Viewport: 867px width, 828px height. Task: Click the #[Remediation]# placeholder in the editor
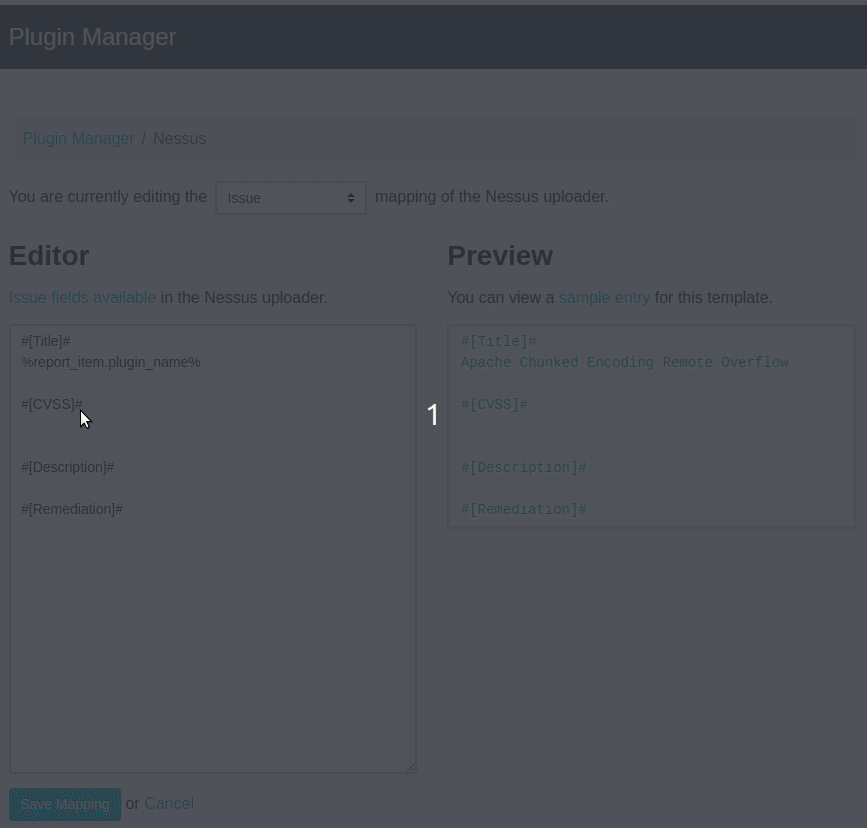72,509
